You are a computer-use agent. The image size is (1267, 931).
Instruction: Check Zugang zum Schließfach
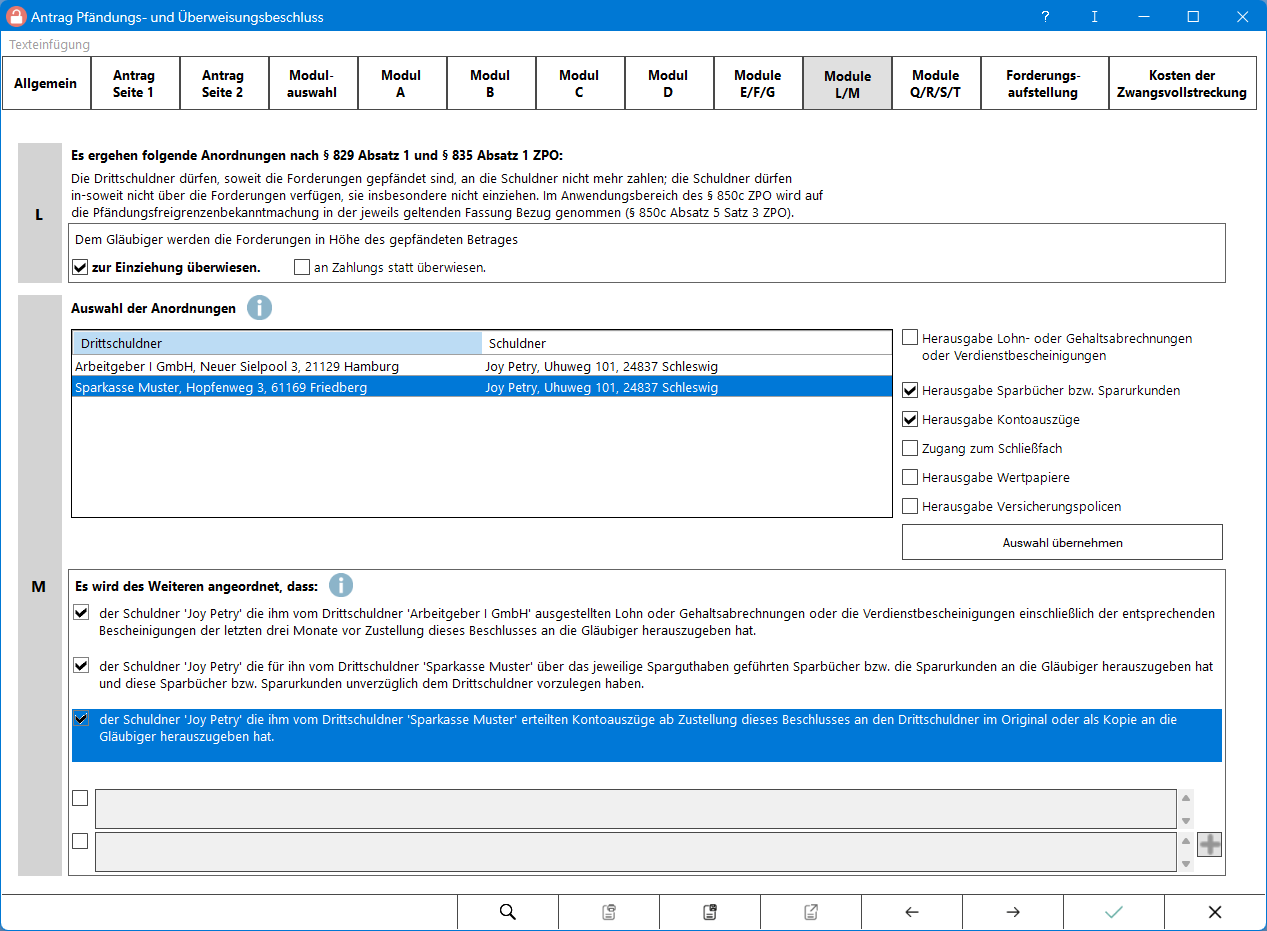(910, 448)
